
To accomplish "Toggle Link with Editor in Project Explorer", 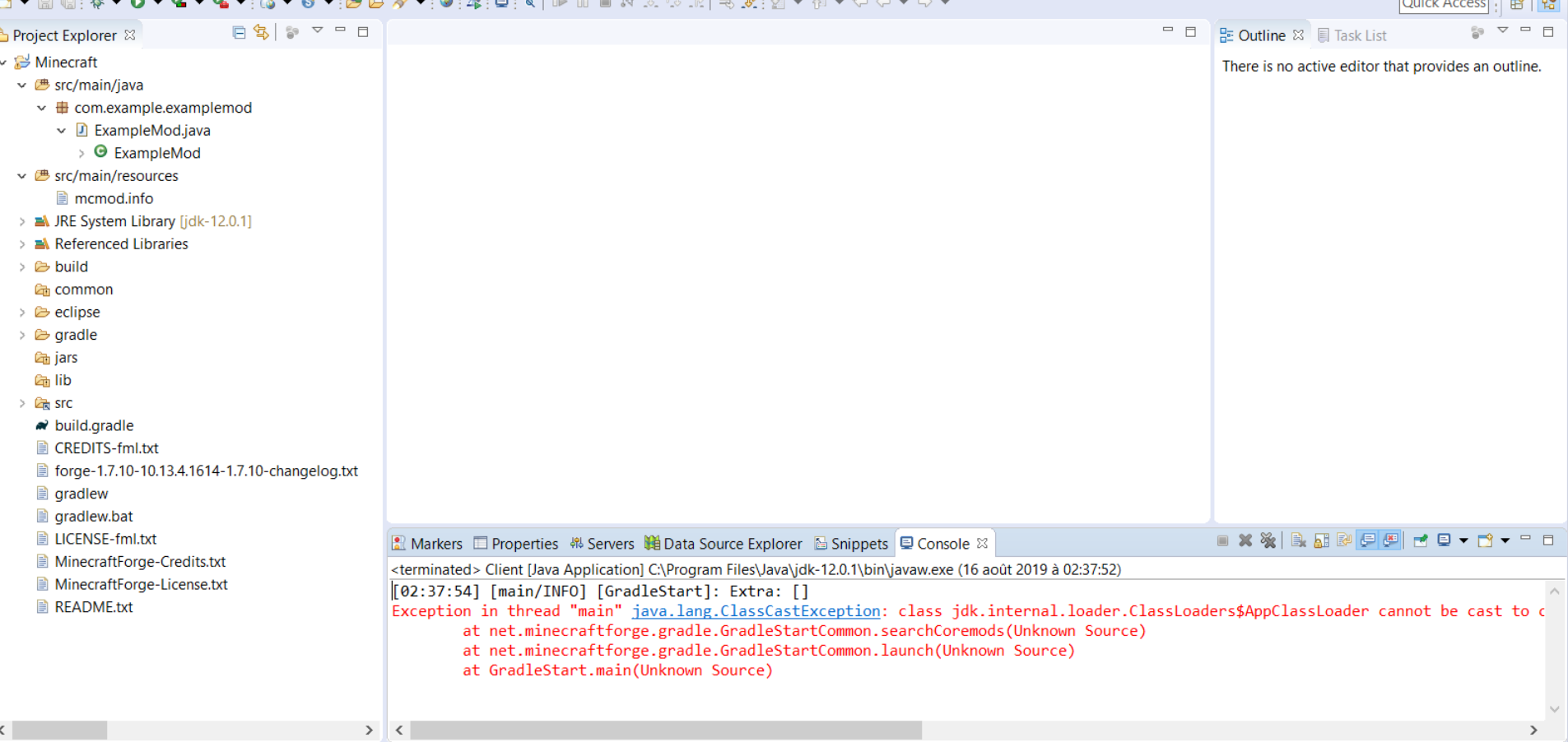I will (261, 33).
